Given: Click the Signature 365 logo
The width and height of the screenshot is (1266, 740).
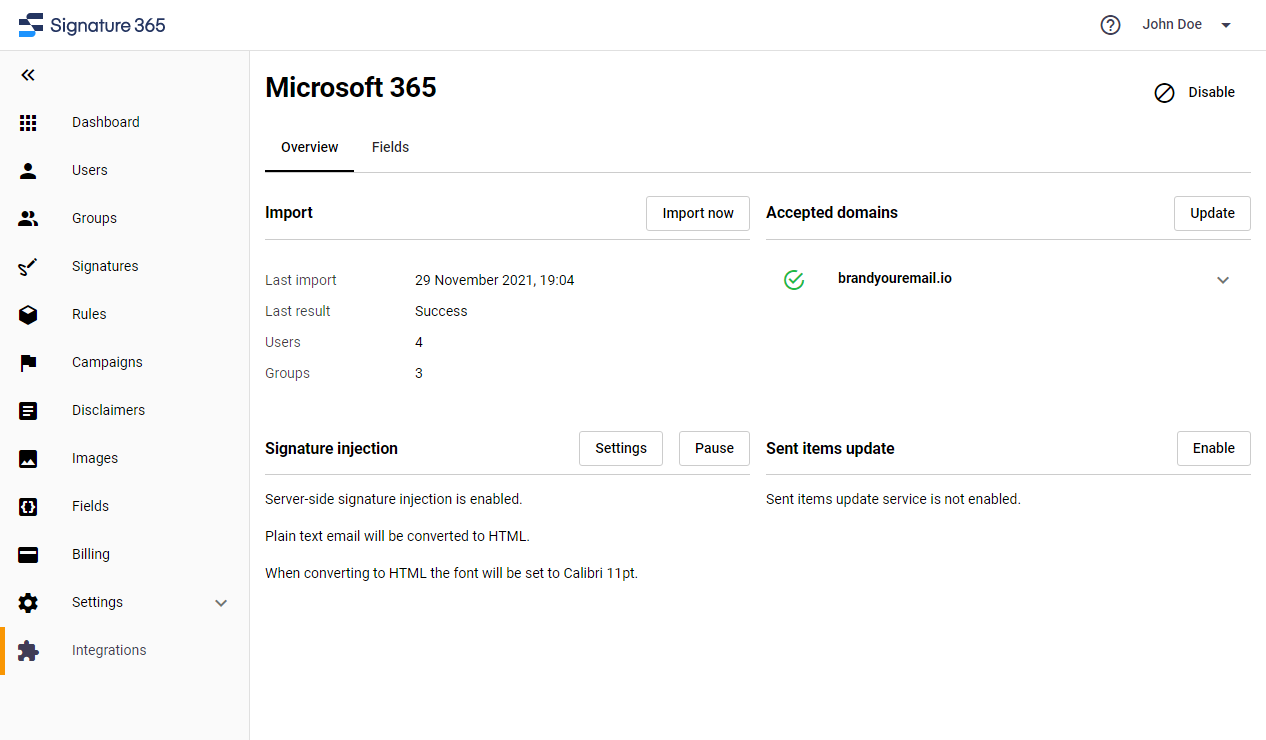Looking at the screenshot, I should point(92,25).
